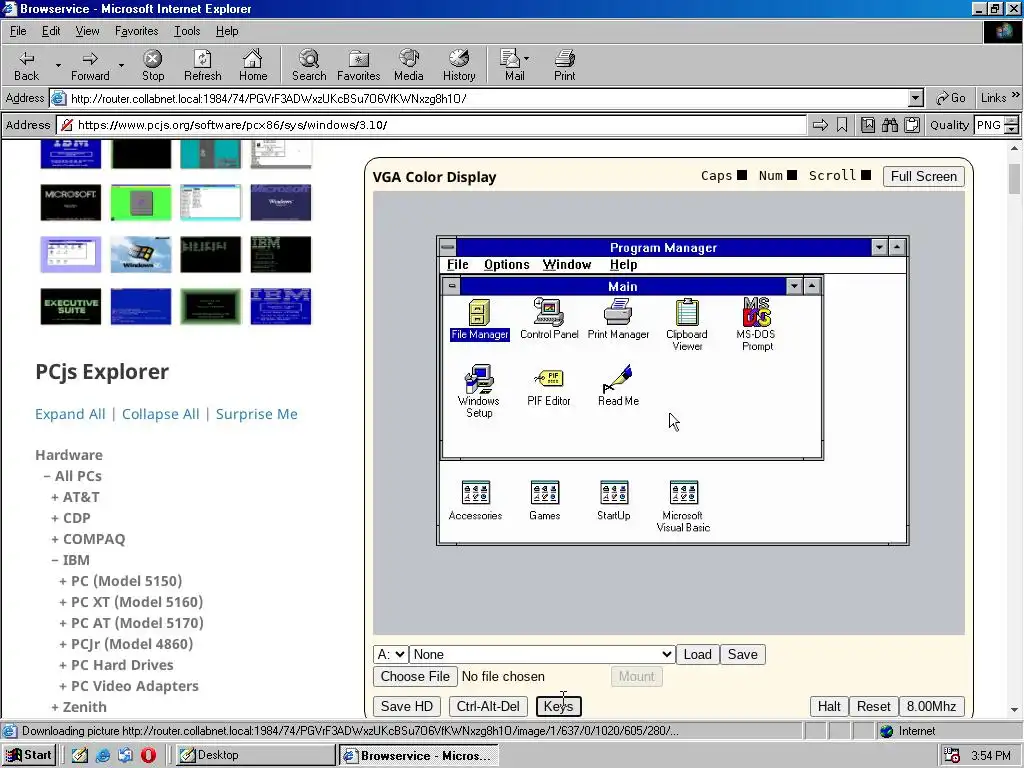The width and height of the screenshot is (1024, 768).
Task: Open File Manager icon in Main group
Action: tap(479, 319)
